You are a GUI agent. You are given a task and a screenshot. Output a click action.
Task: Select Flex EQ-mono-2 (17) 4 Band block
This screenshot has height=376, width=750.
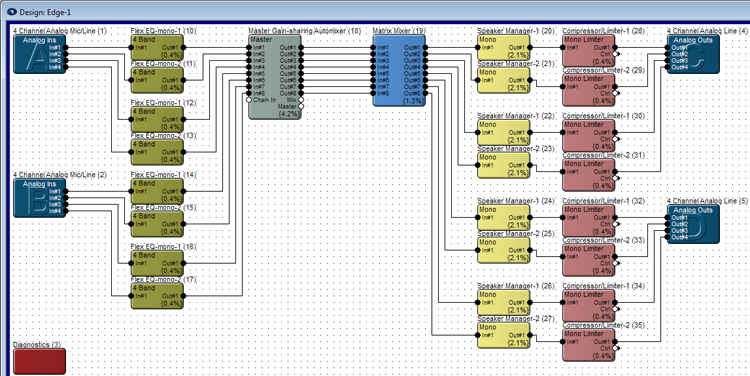(157, 296)
